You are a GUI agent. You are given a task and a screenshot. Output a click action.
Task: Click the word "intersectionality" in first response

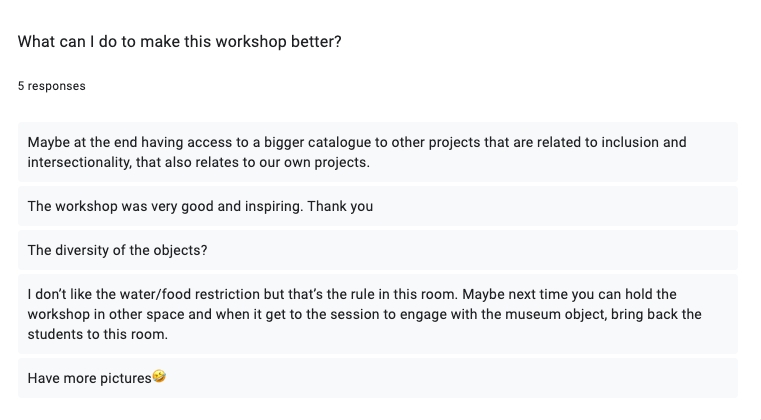click(79, 162)
